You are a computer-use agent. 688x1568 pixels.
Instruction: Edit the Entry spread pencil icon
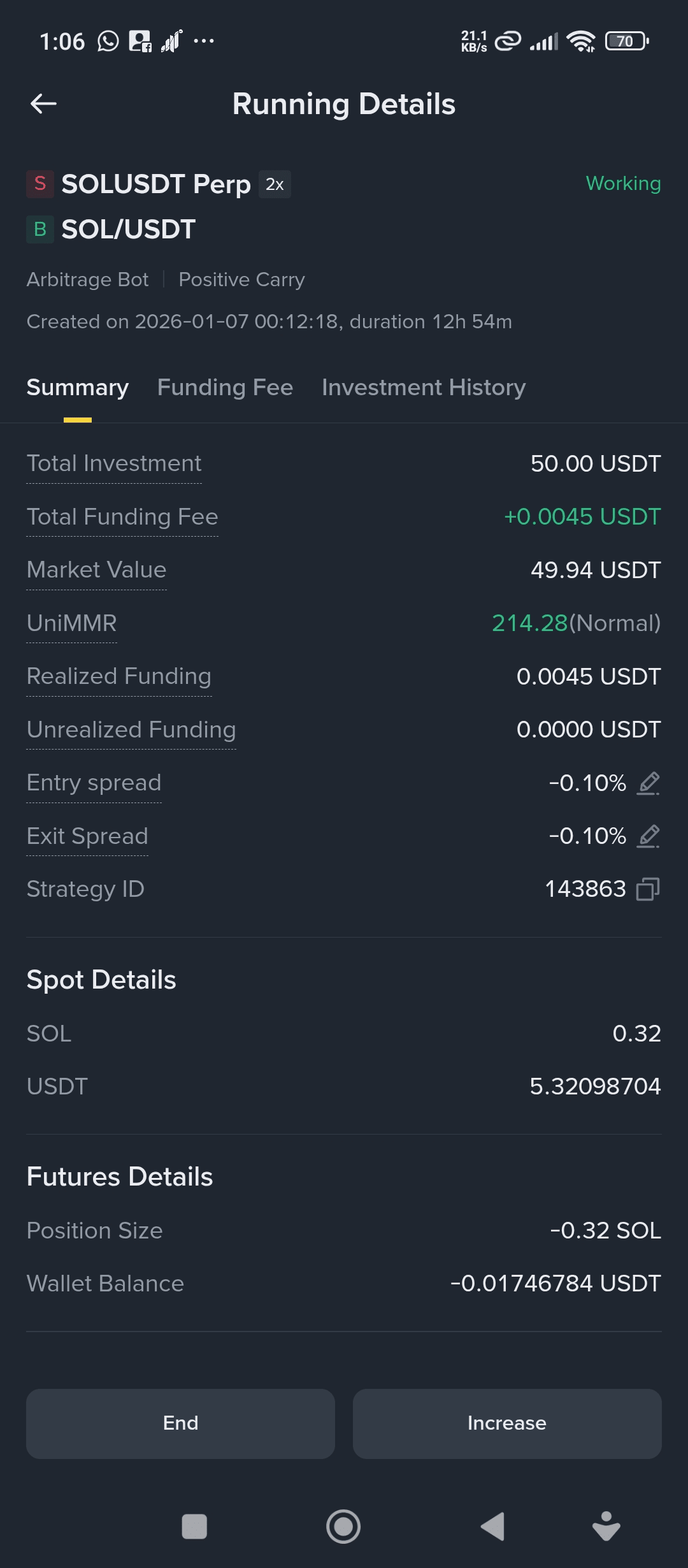[649, 783]
